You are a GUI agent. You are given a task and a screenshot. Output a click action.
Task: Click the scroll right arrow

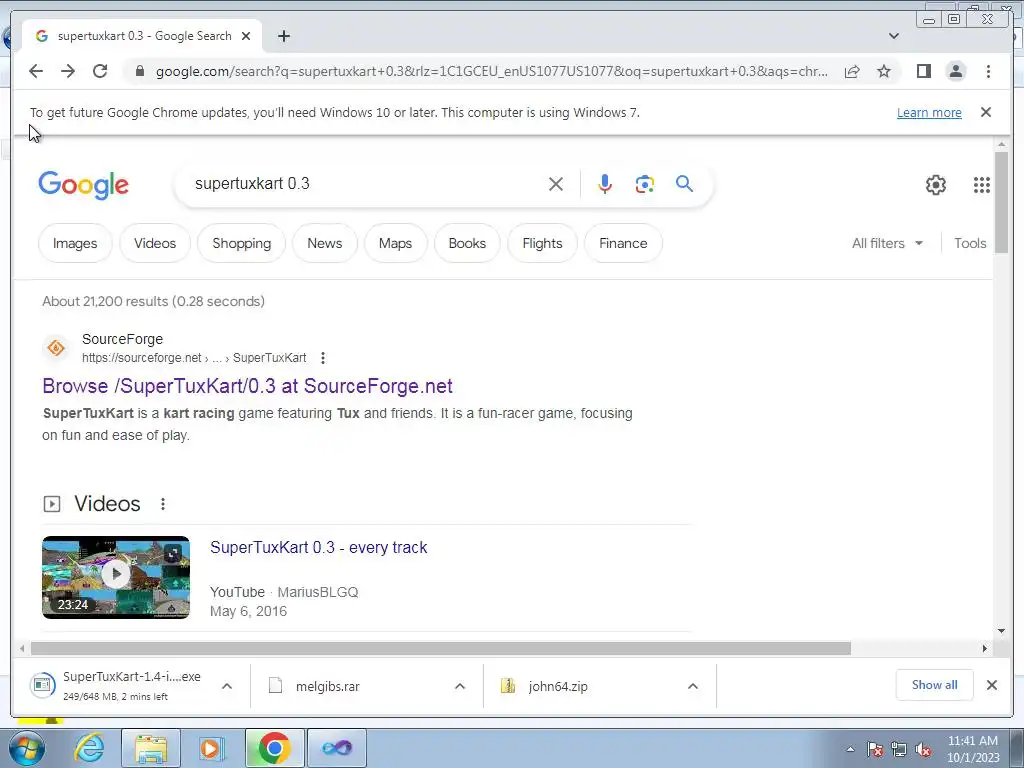(985, 648)
